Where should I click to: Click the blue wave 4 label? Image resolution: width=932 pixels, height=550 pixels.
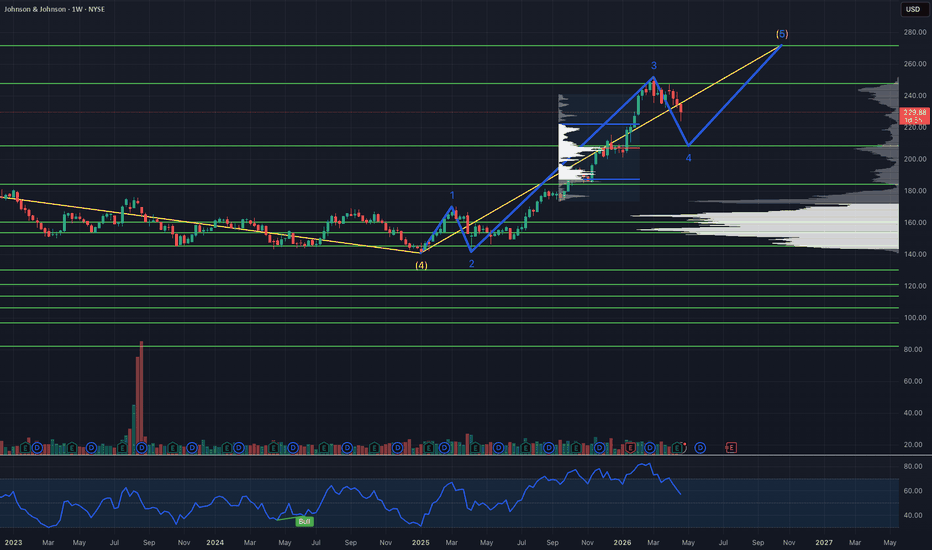(688, 158)
